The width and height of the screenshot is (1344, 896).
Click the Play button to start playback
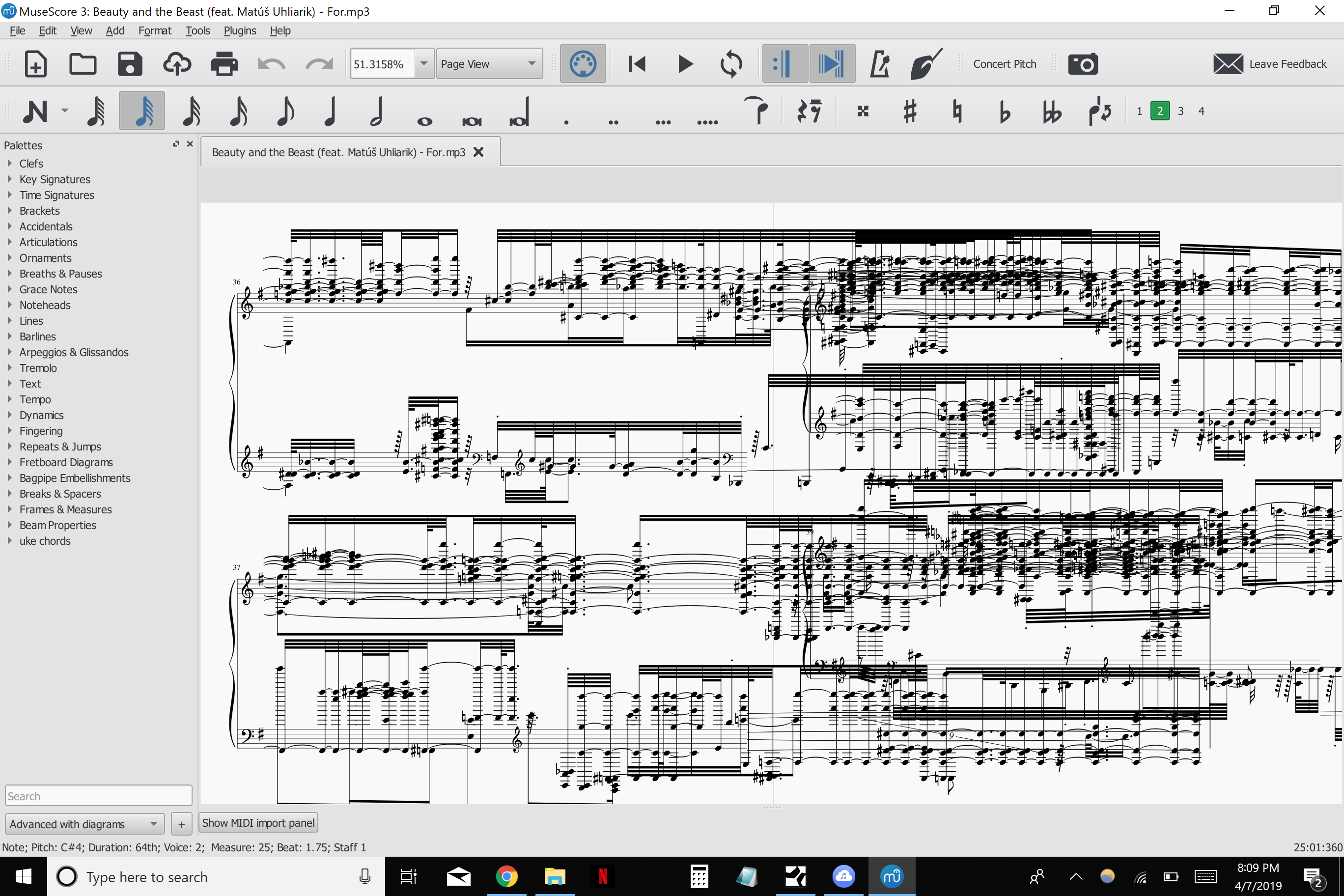(683, 63)
